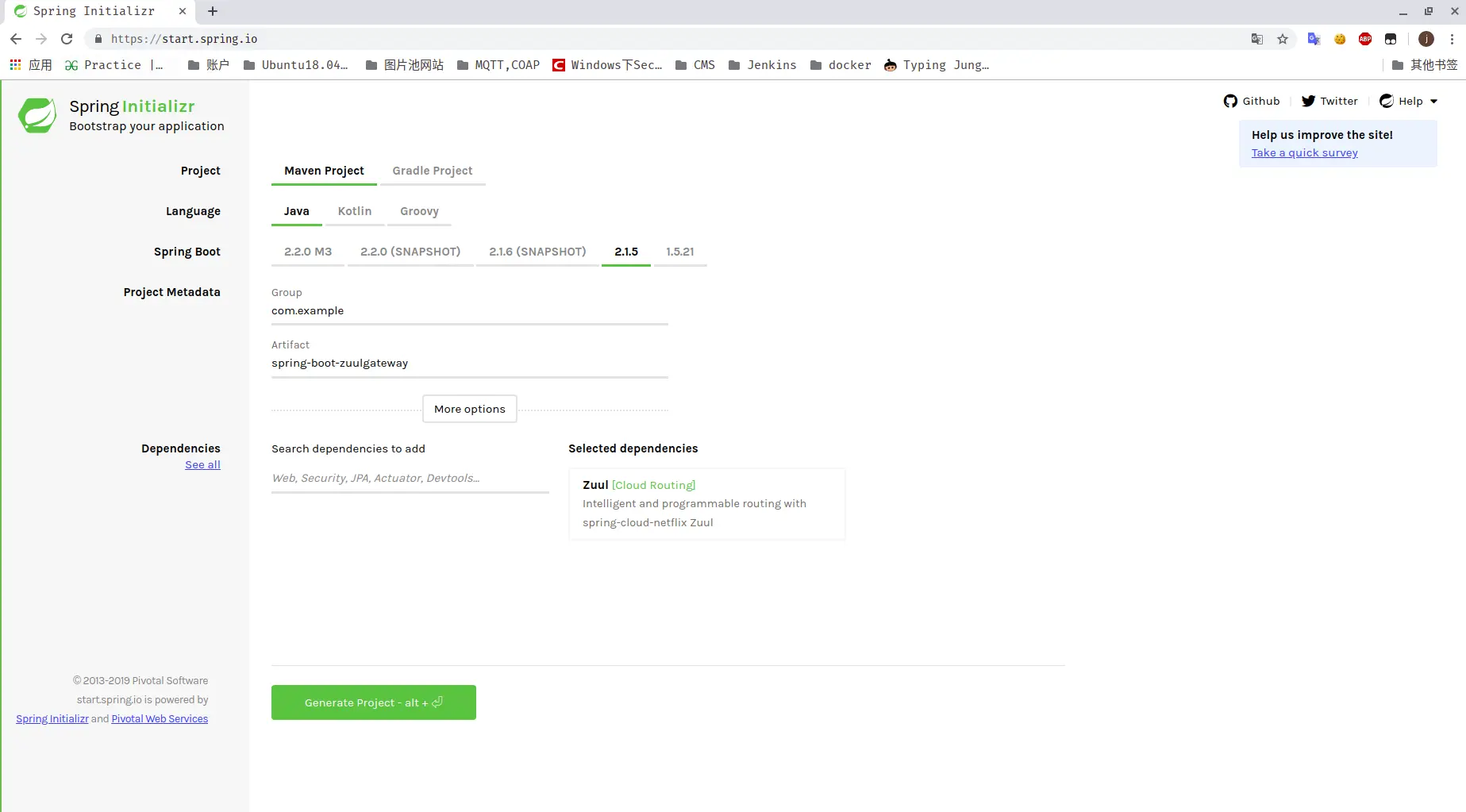Close the Spring Initializr tab
The height and width of the screenshot is (812, 1466).
click(x=183, y=11)
